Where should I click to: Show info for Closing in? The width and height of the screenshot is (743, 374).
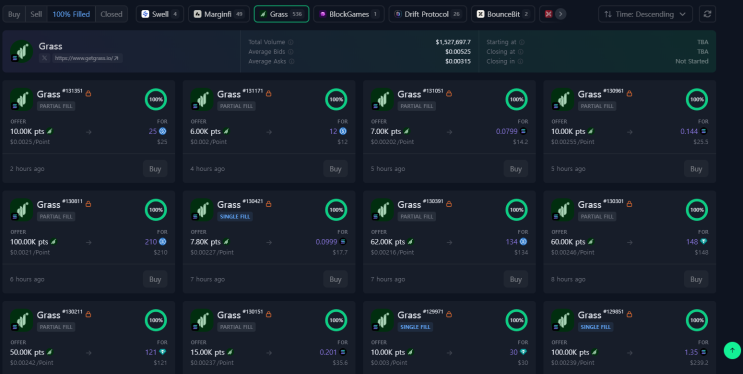520,61
